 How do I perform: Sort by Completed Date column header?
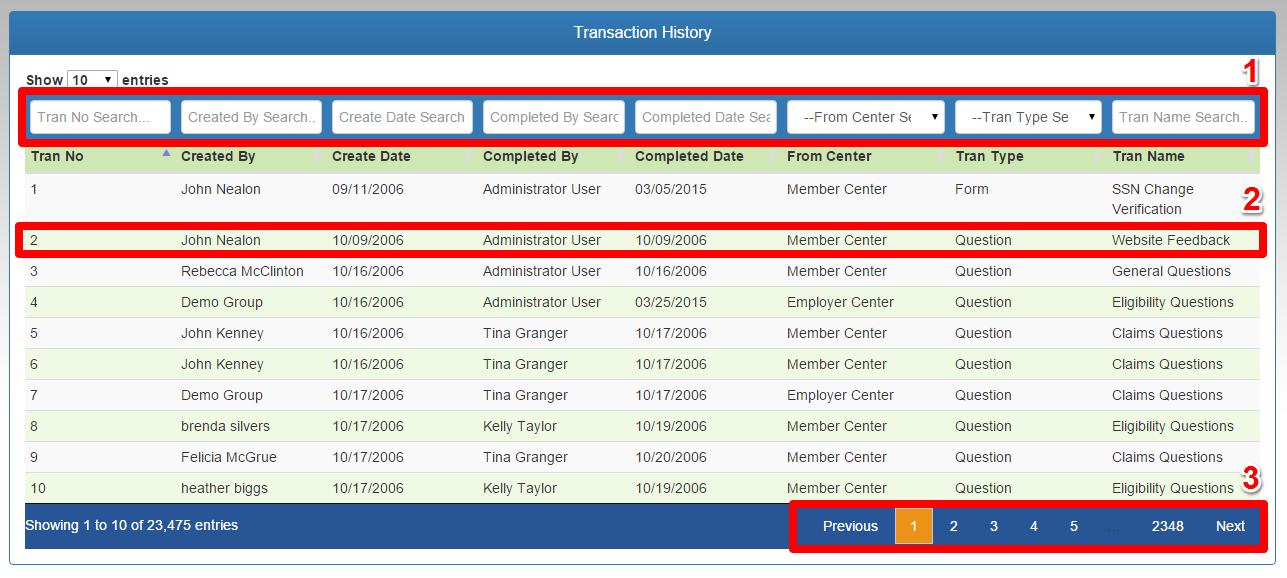click(x=689, y=157)
